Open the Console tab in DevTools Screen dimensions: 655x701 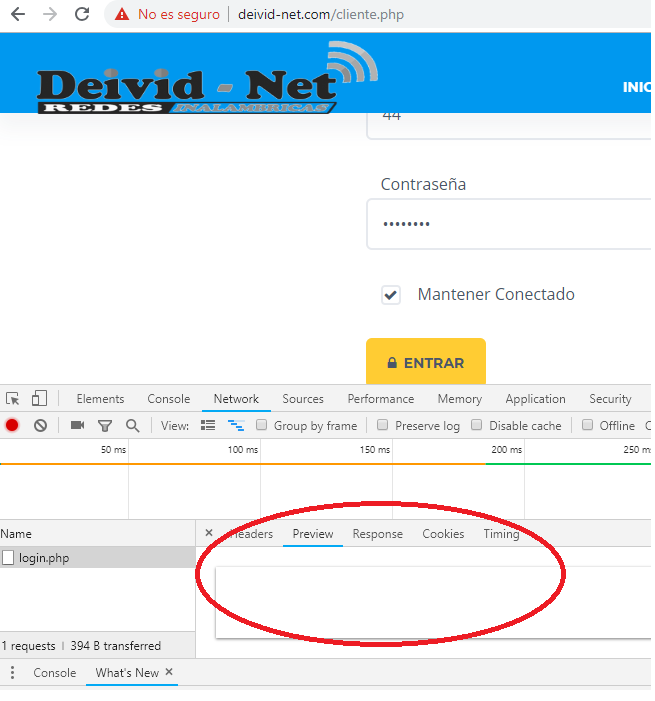click(x=168, y=399)
